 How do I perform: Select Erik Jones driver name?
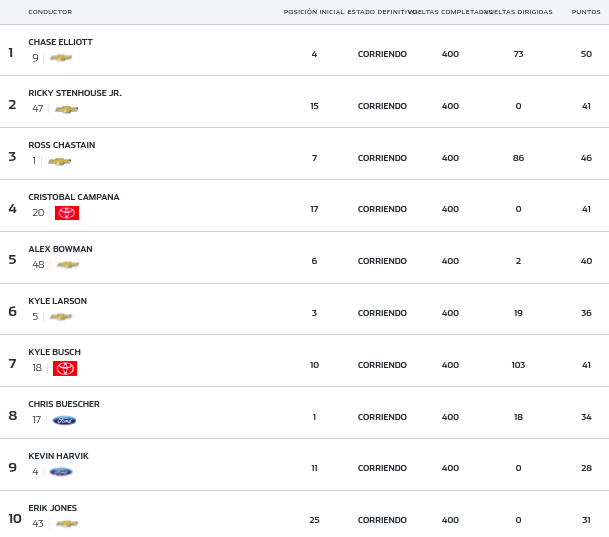52,508
